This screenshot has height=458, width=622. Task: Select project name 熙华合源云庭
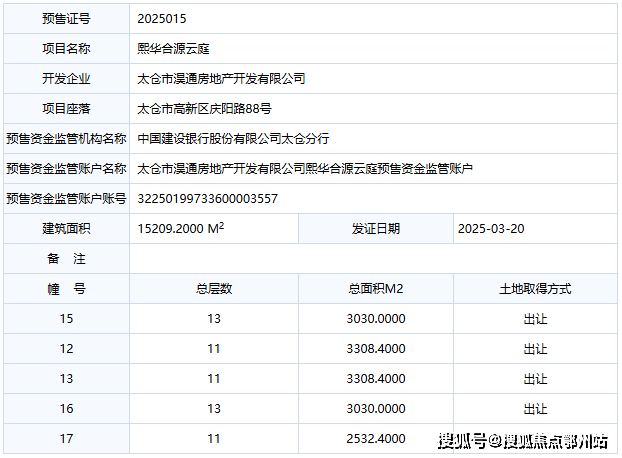pos(173,49)
